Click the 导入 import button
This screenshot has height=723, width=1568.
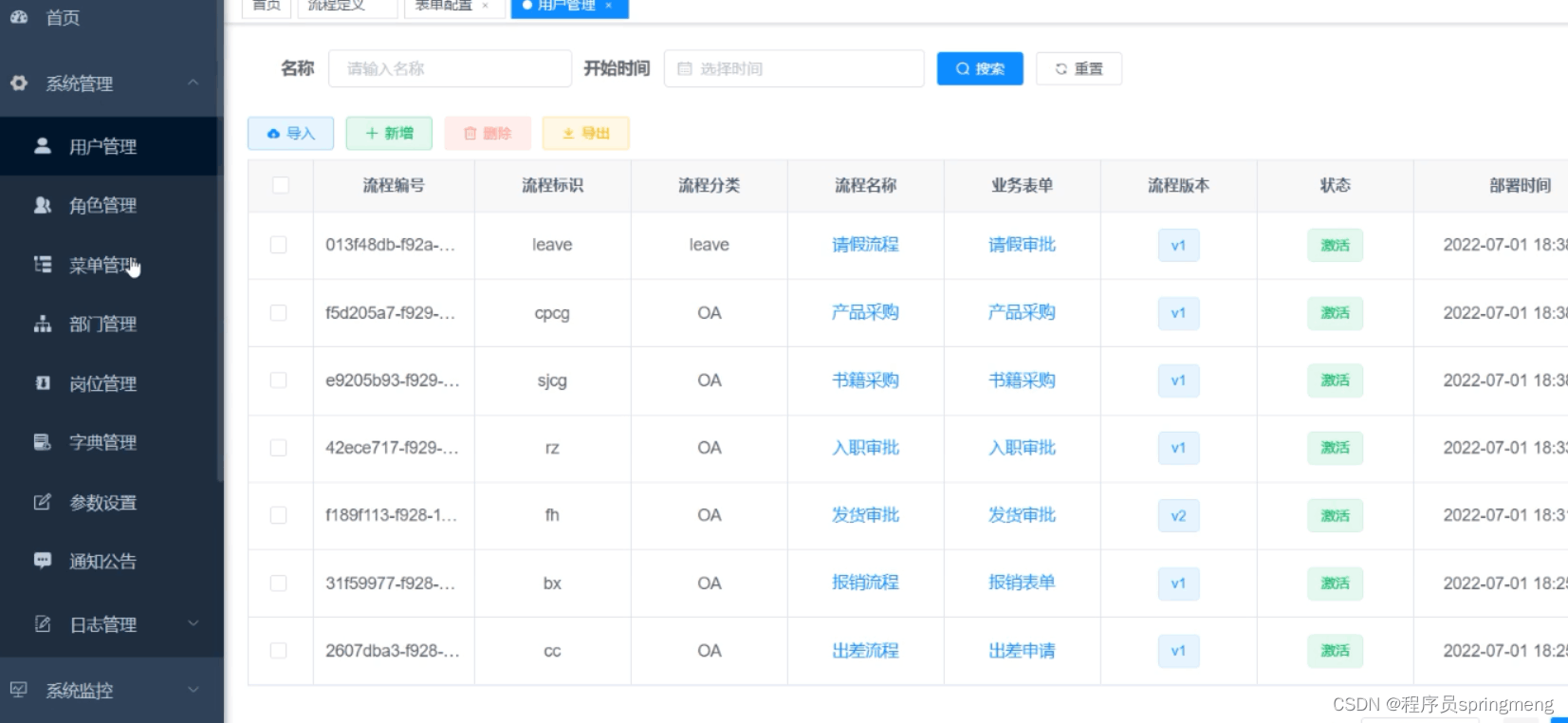coord(290,133)
